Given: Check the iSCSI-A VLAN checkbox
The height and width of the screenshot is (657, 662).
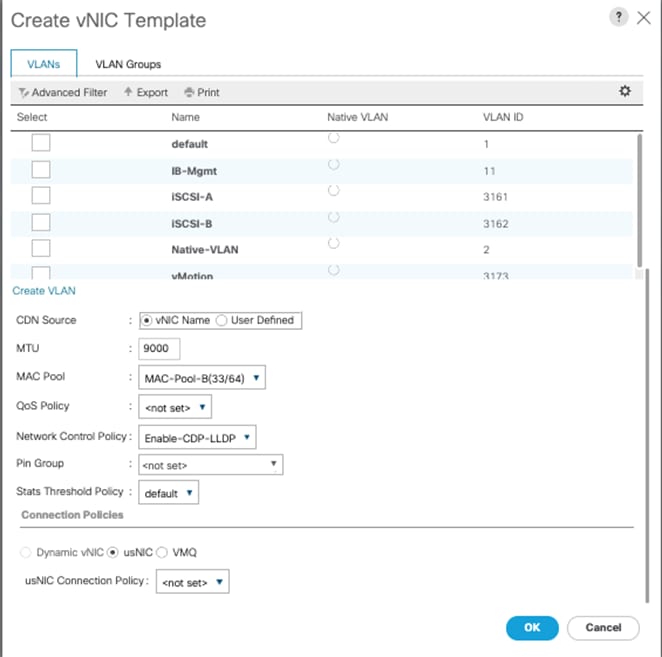Looking at the screenshot, I should point(41,195).
